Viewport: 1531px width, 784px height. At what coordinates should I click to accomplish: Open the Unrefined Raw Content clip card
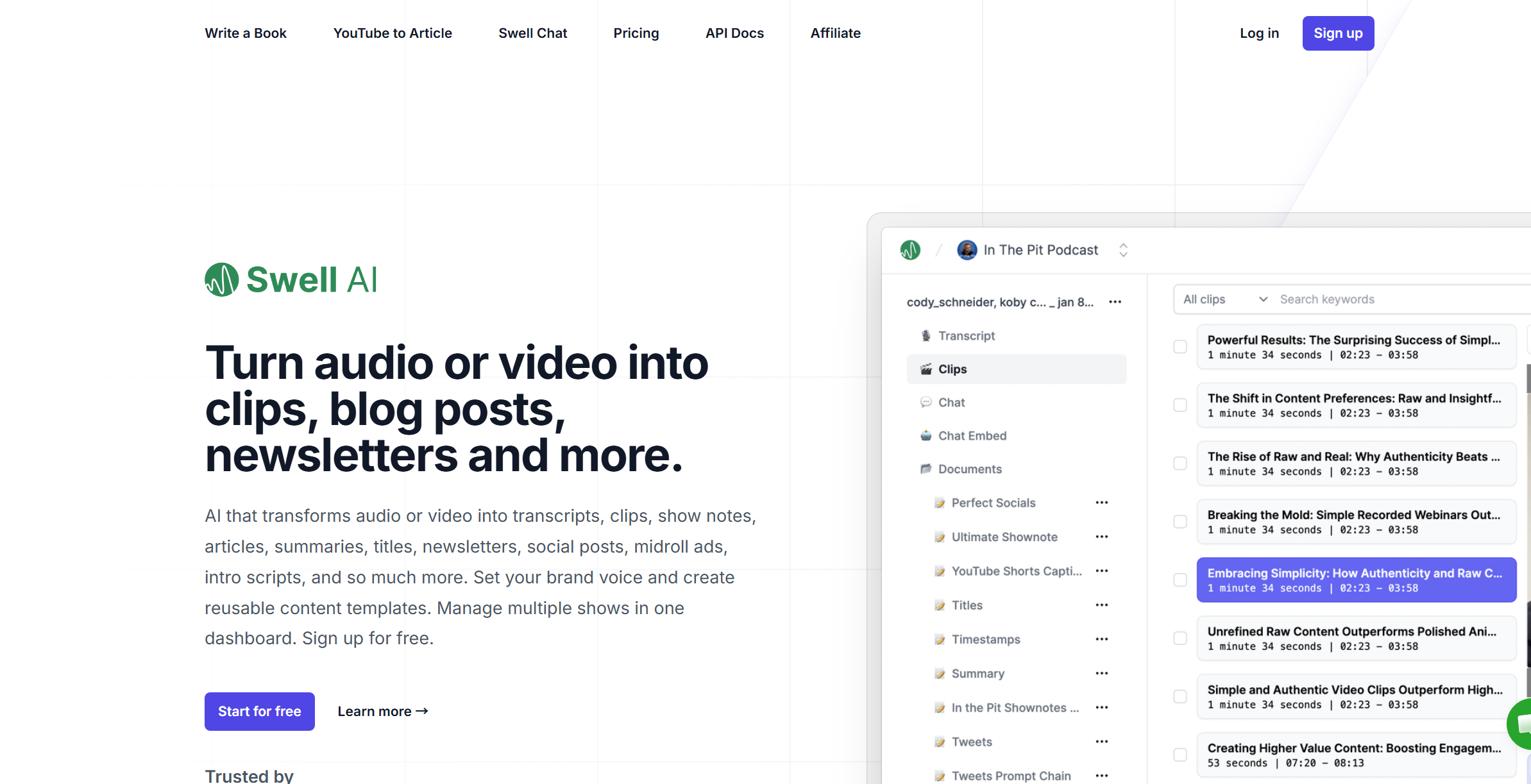tap(1357, 638)
